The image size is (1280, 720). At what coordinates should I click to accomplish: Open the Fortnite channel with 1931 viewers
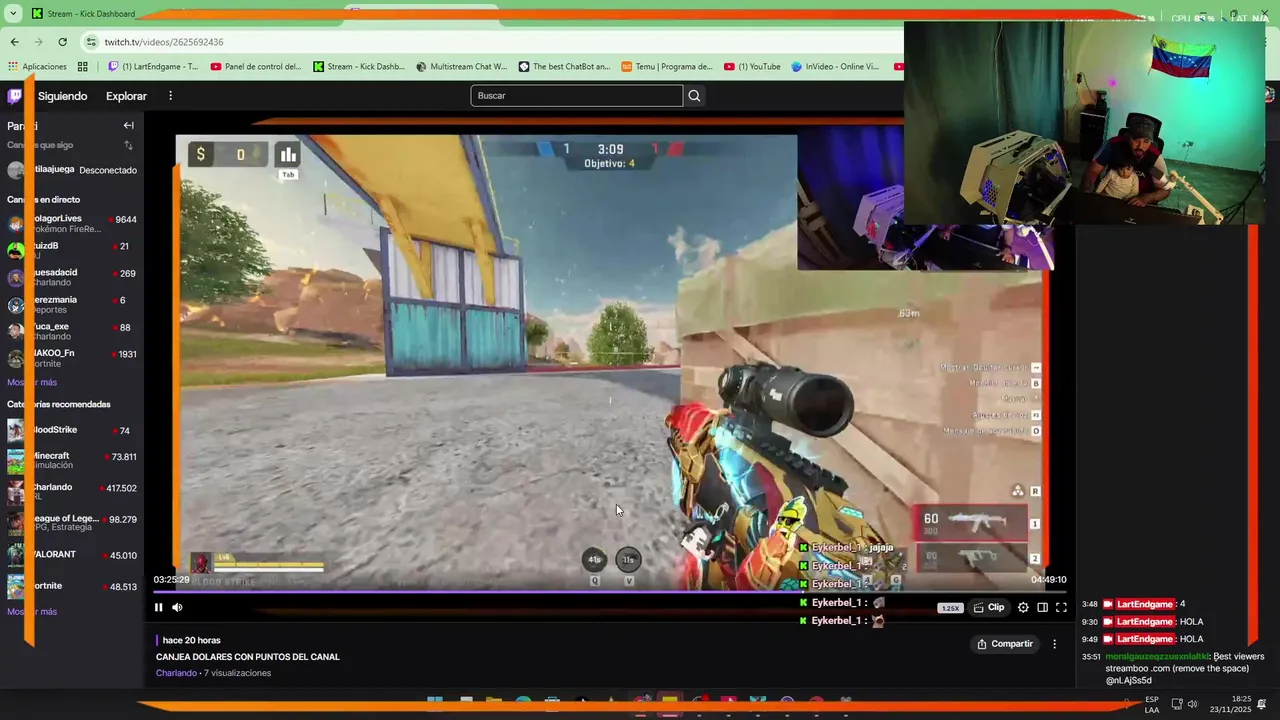click(72, 358)
